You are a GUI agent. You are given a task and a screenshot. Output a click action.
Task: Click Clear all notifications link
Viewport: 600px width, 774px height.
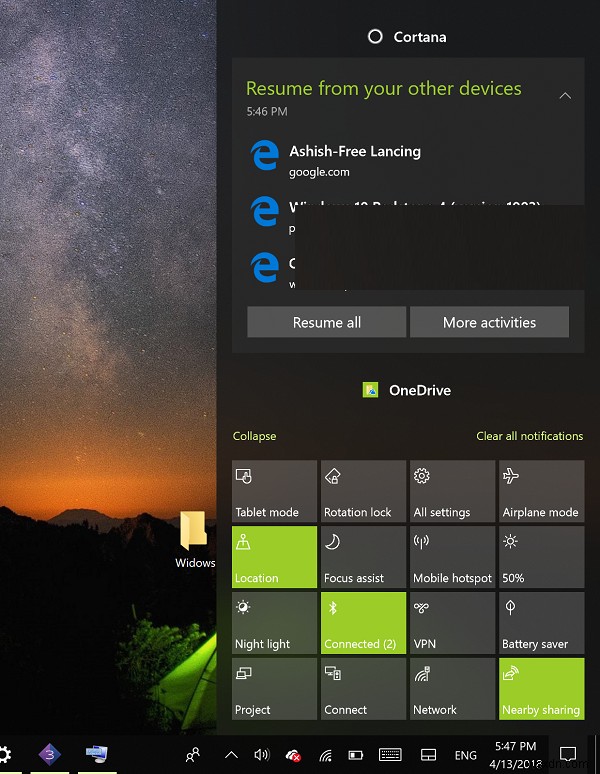click(x=529, y=436)
